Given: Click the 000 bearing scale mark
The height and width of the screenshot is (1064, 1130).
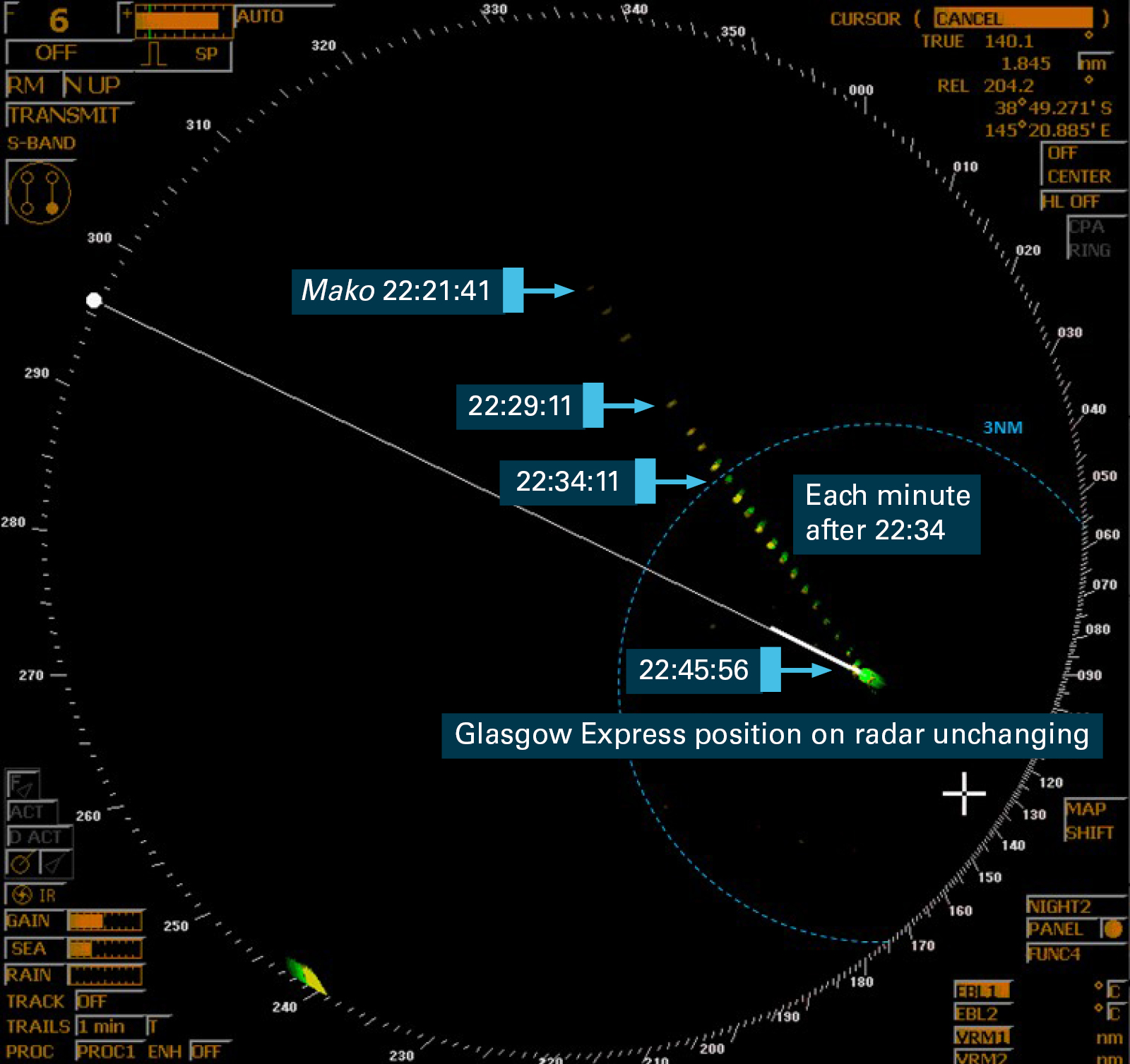Looking at the screenshot, I should pyautogui.click(x=861, y=90).
